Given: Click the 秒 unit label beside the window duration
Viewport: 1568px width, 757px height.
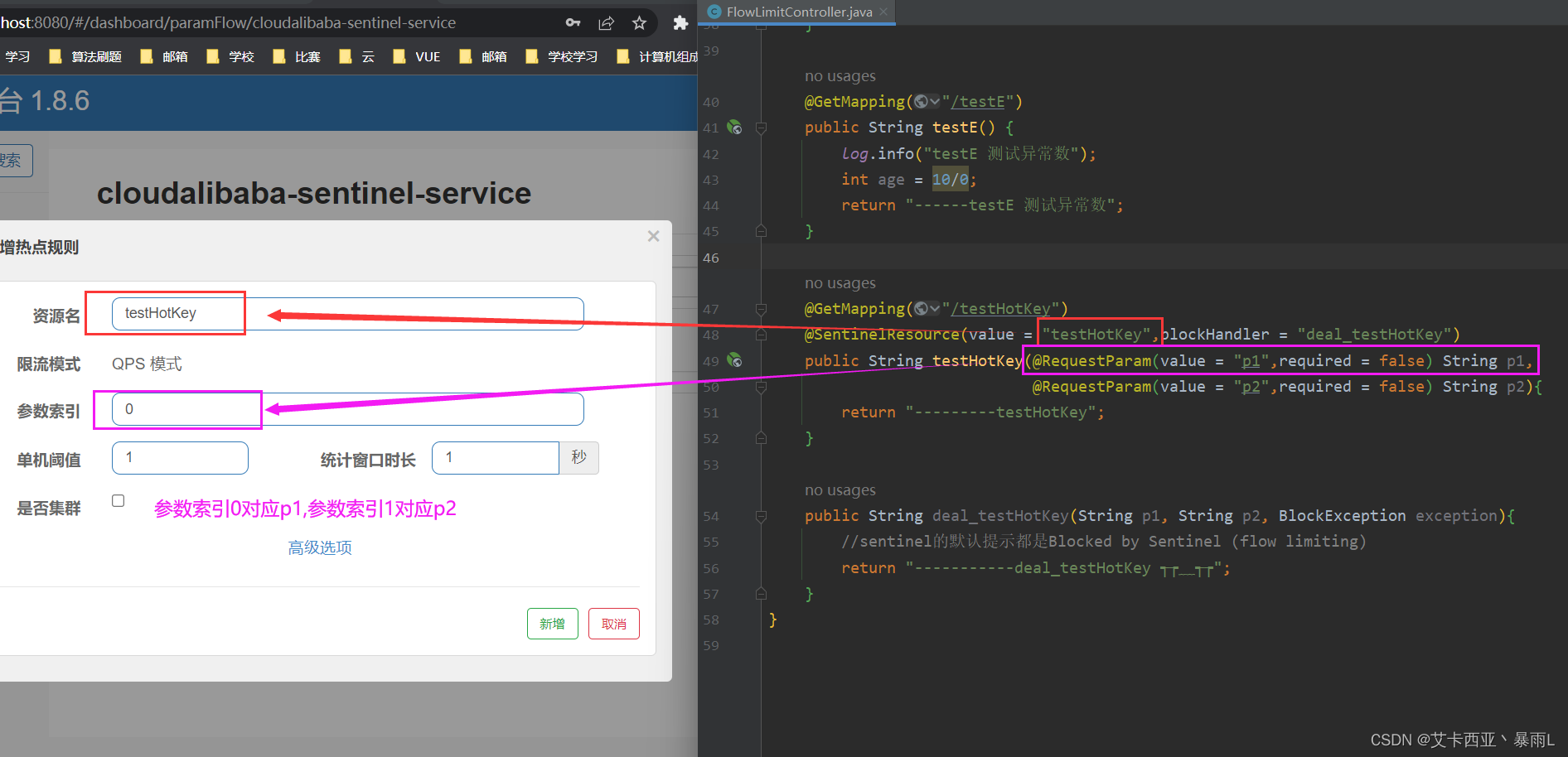Looking at the screenshot, I should coord(578,458).
